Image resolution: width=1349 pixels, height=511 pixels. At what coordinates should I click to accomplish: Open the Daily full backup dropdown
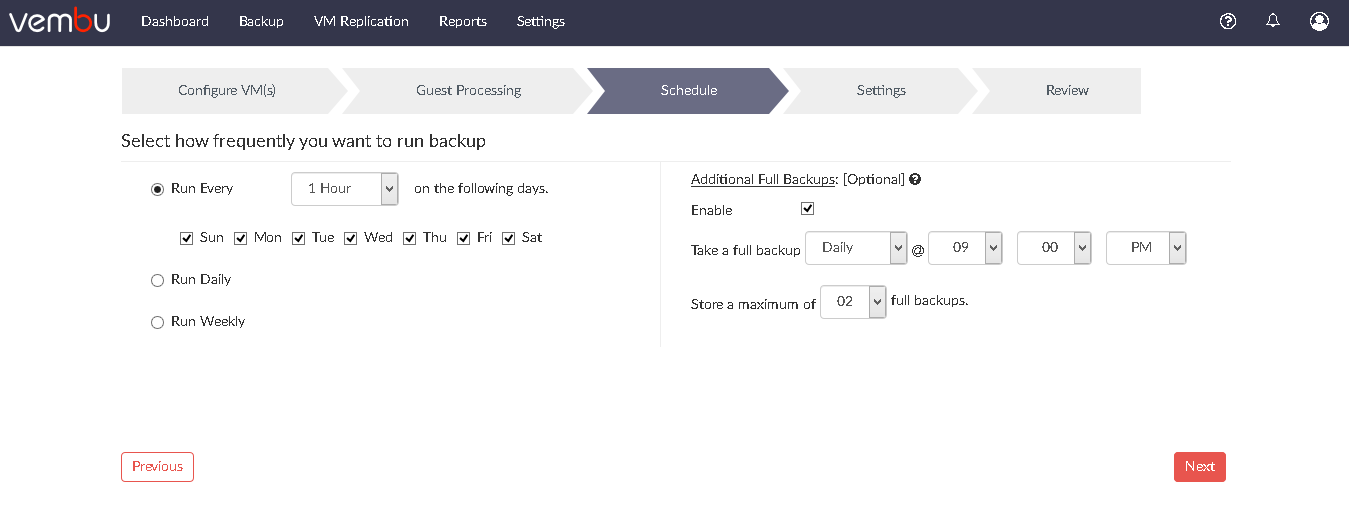(x=856, y=248)
